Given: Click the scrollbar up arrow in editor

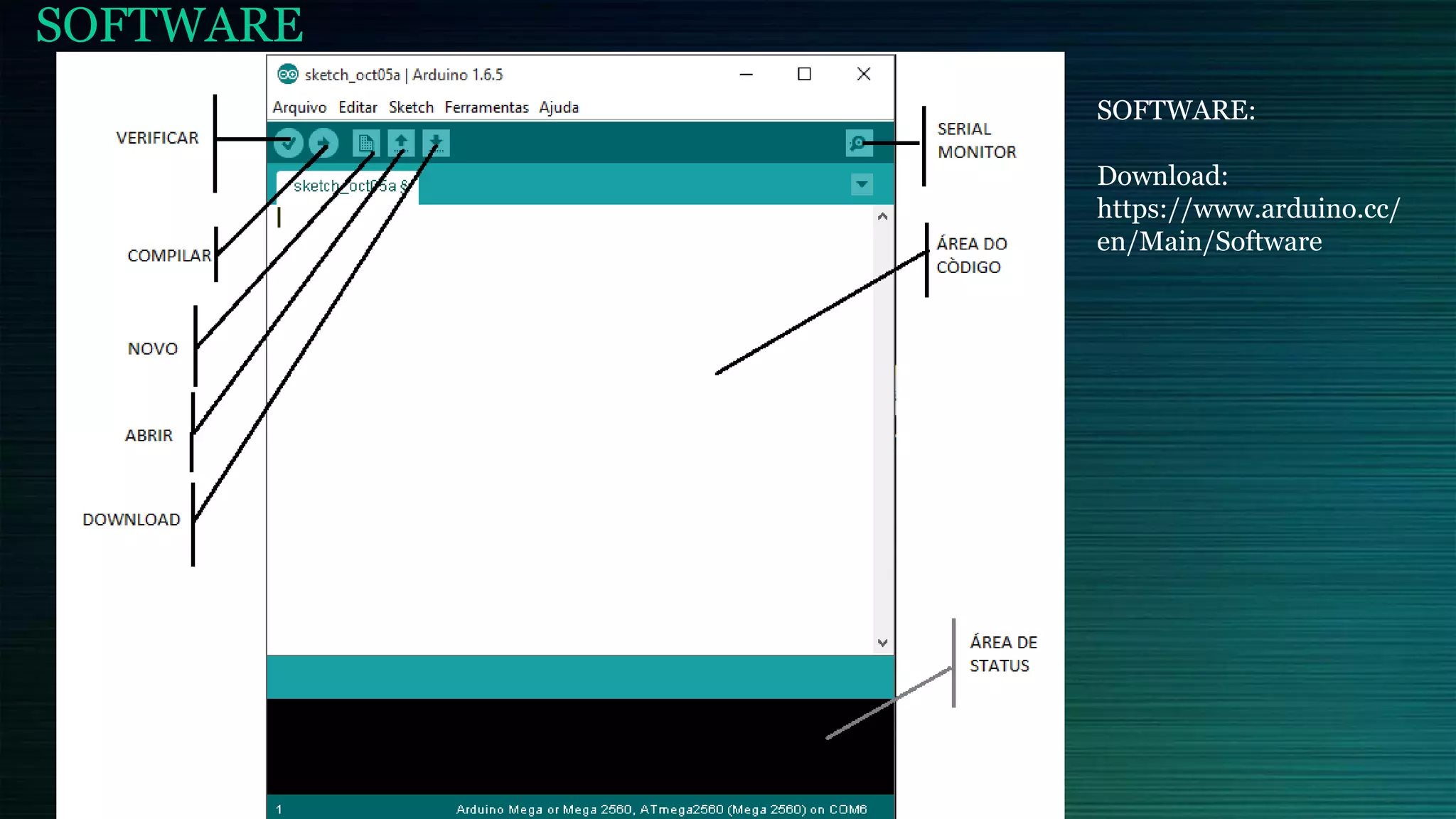Looking at the screenshot, I should point(882,216).
